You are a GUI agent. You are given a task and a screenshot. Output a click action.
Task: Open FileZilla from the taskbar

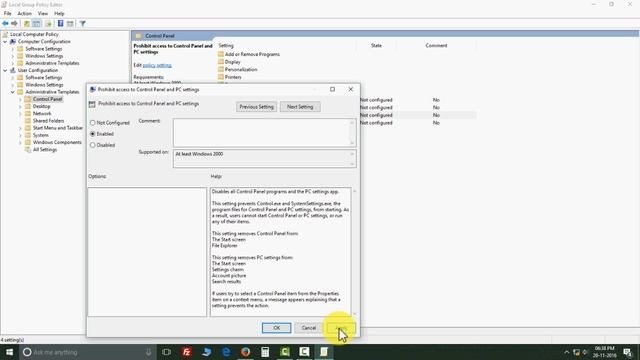[187, 352]
